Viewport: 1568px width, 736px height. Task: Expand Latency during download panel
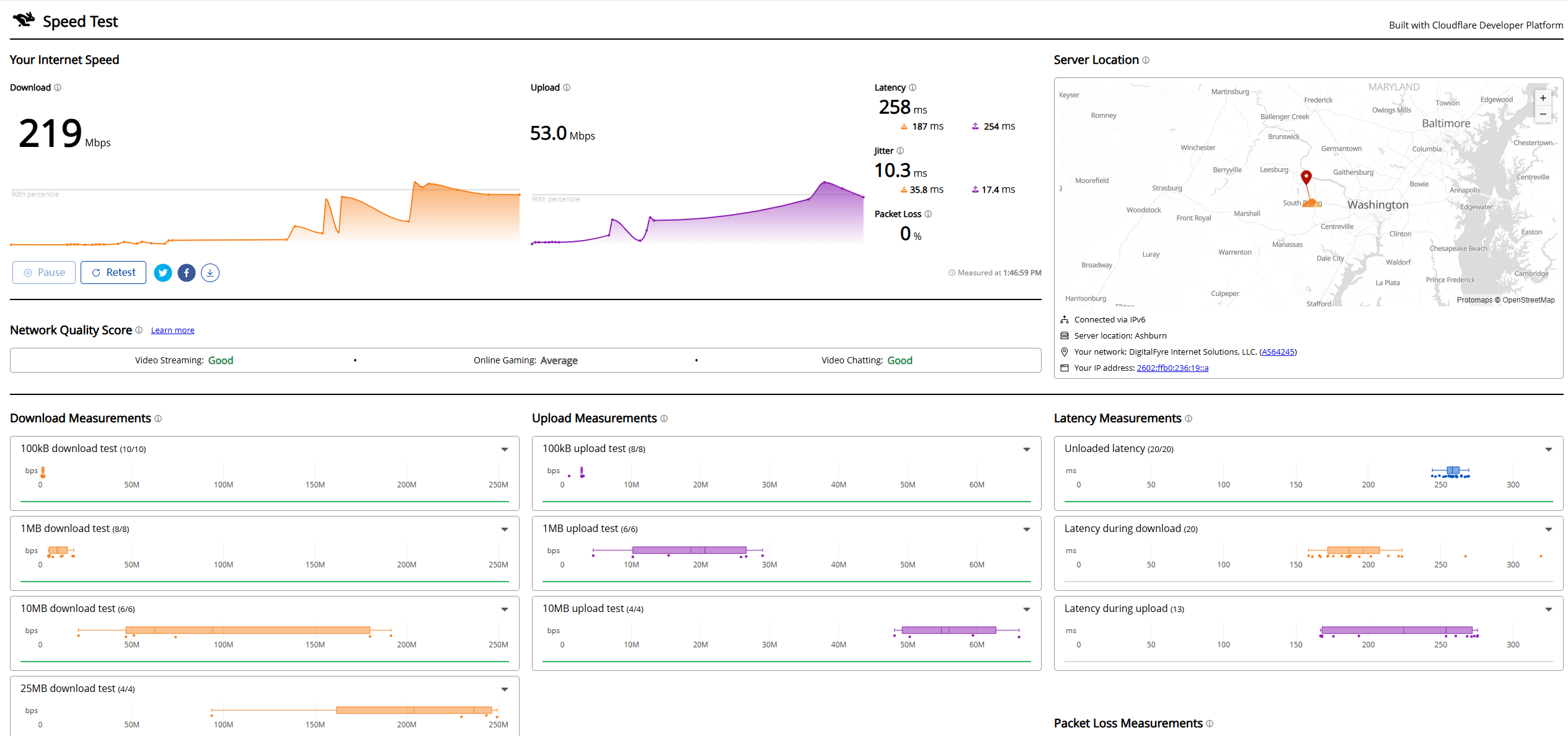click(x=1549, y=530)
